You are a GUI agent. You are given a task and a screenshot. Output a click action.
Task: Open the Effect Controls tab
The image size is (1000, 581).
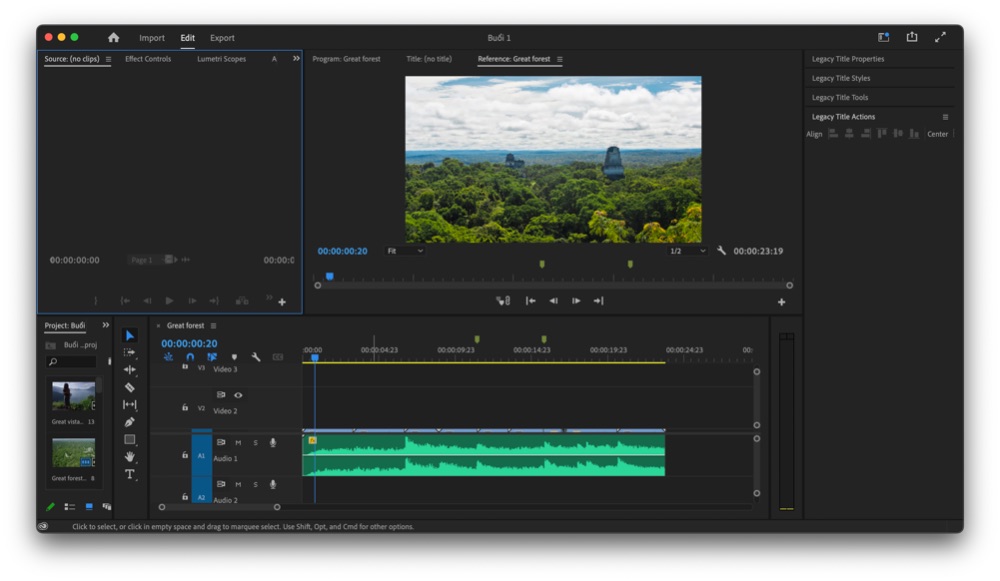point(148,59)
